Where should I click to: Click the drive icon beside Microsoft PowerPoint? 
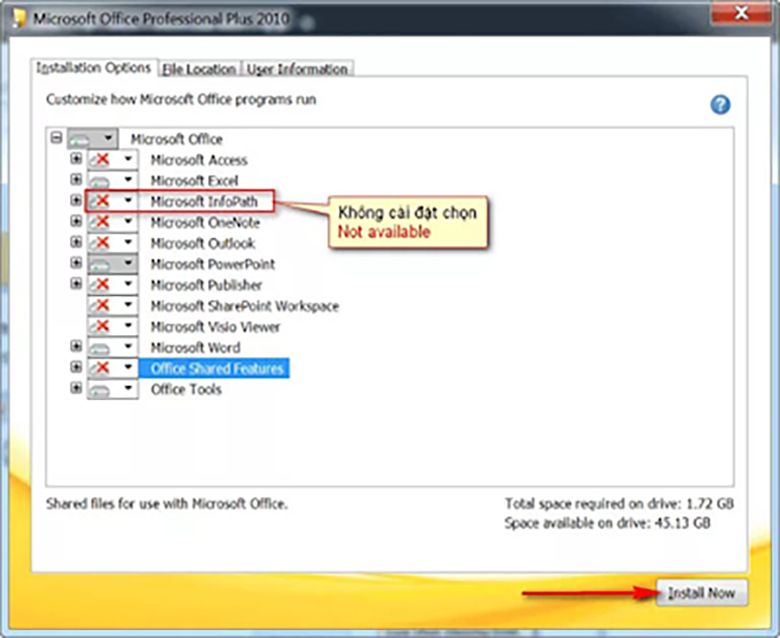tap(101, 265)
